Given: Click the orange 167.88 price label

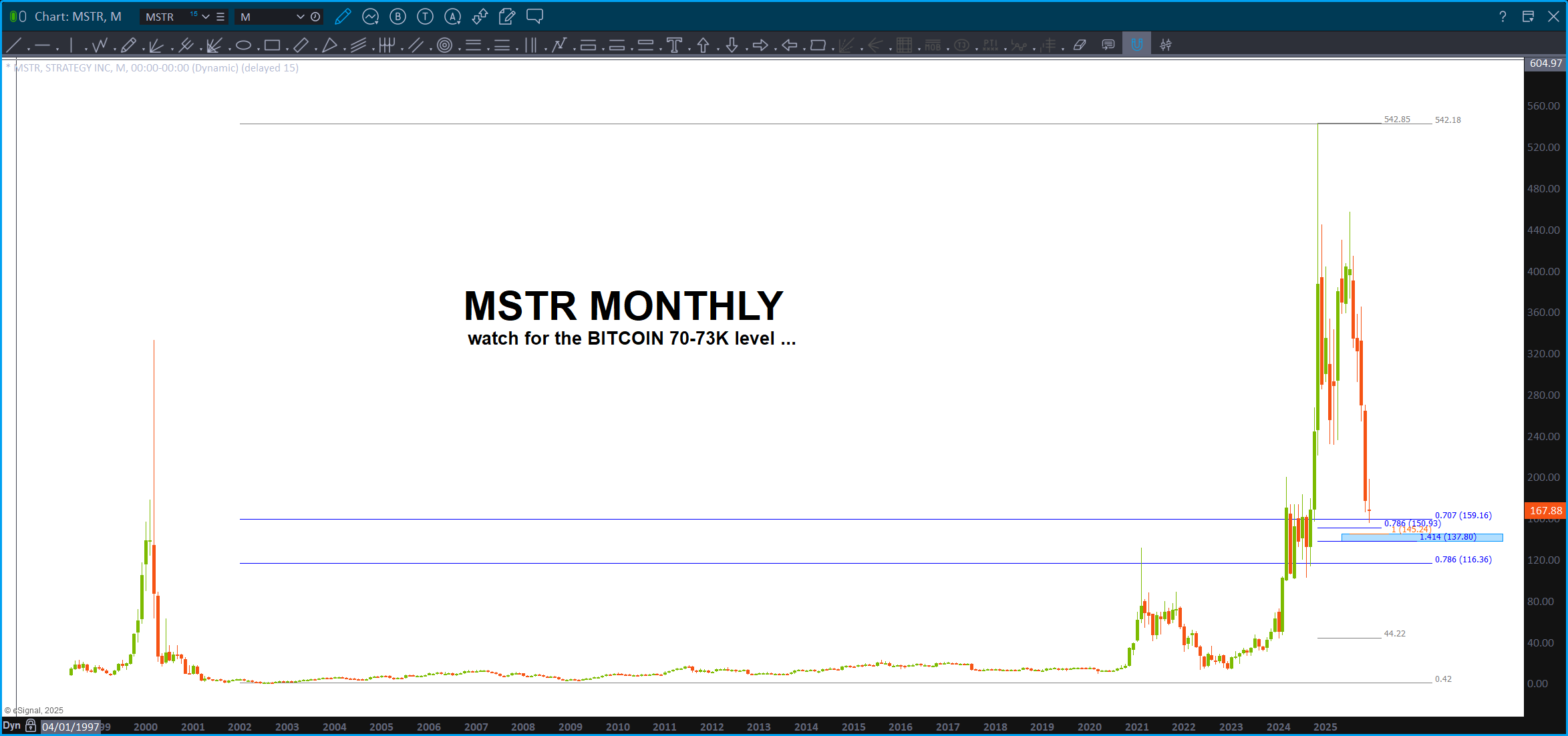Looking at the screenshot, I should coord(1545,510).
